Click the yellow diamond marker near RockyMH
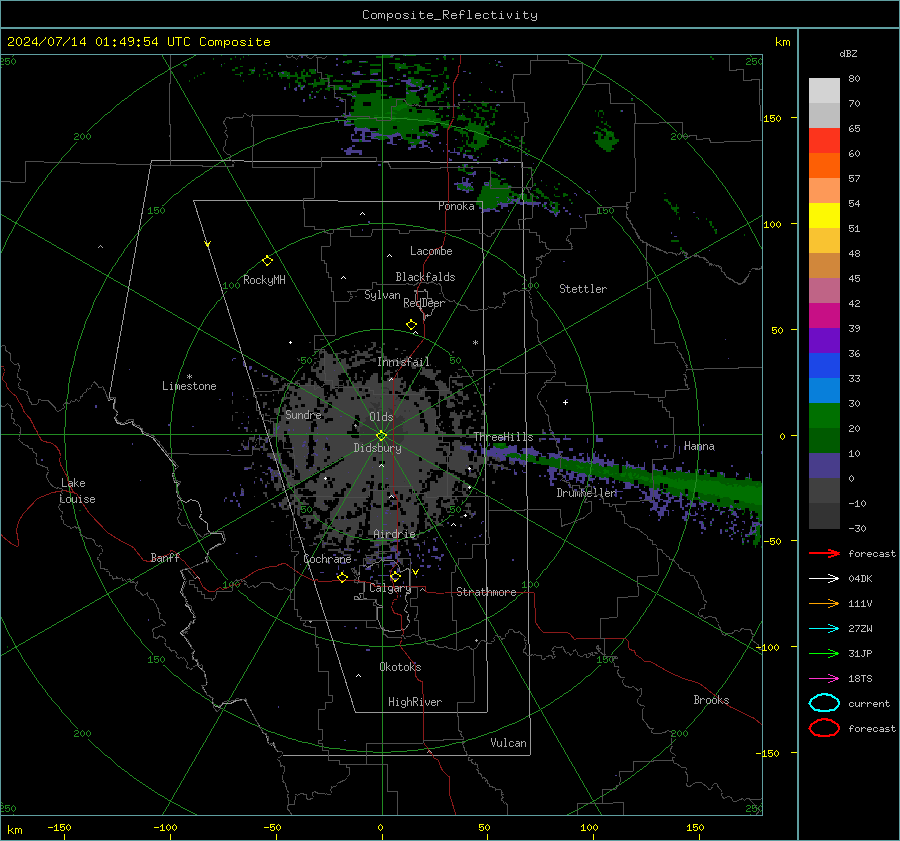 point(267,261)
